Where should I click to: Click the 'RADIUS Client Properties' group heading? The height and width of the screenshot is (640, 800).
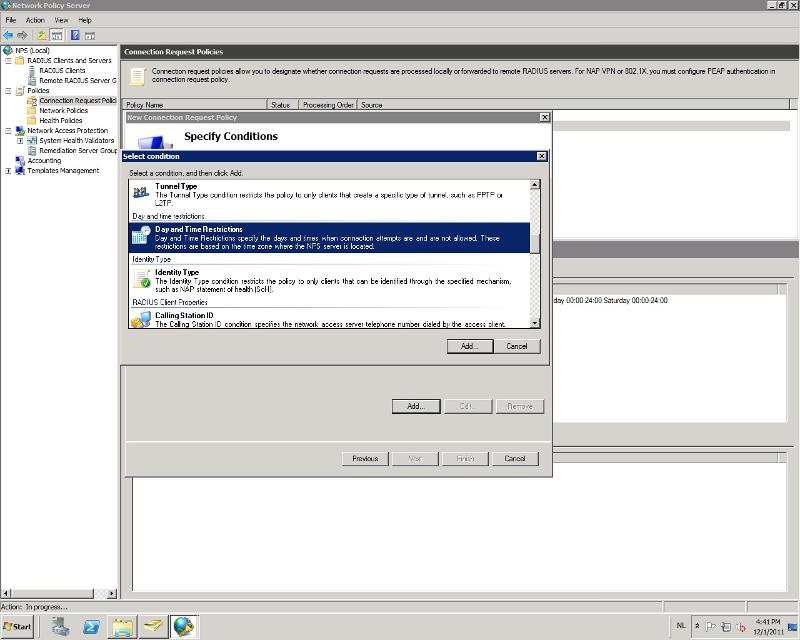(x=170, y=302)
